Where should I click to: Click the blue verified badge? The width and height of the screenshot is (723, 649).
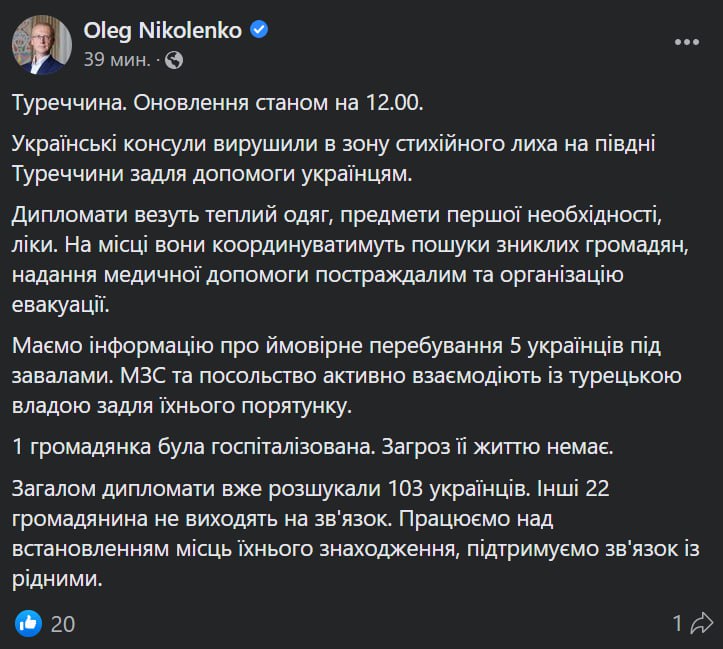[259, 30]
